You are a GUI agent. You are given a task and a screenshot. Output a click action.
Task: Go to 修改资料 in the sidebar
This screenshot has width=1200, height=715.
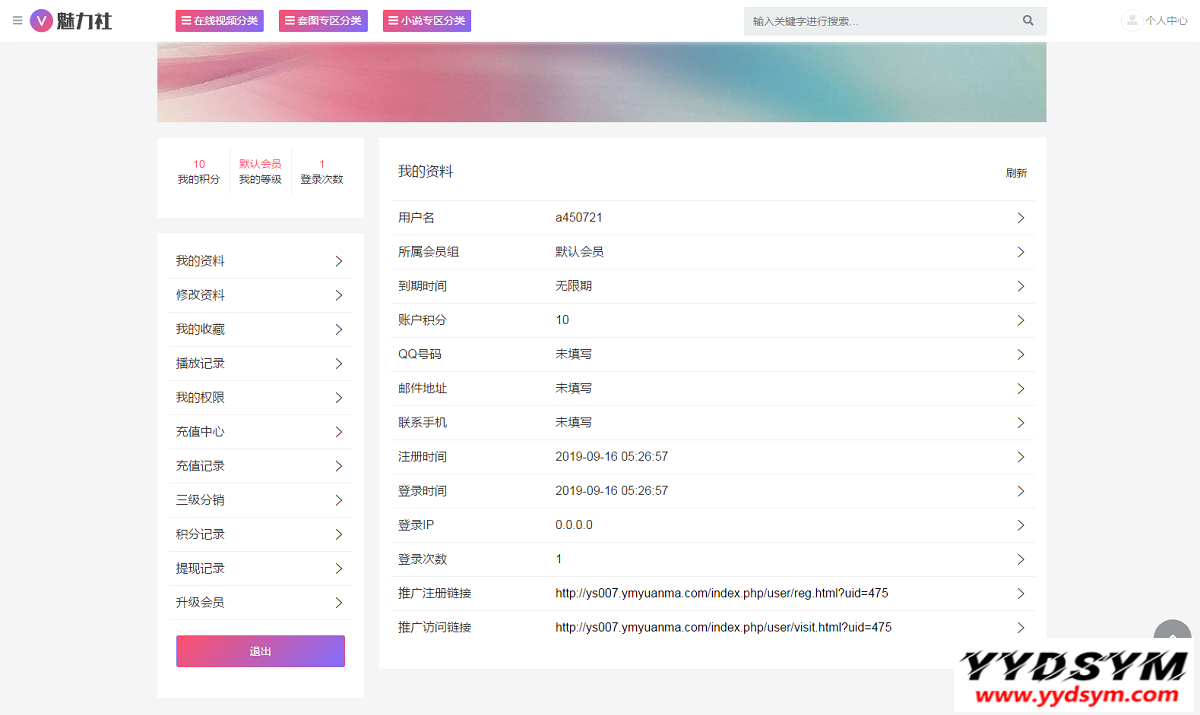tap(260, 295)
